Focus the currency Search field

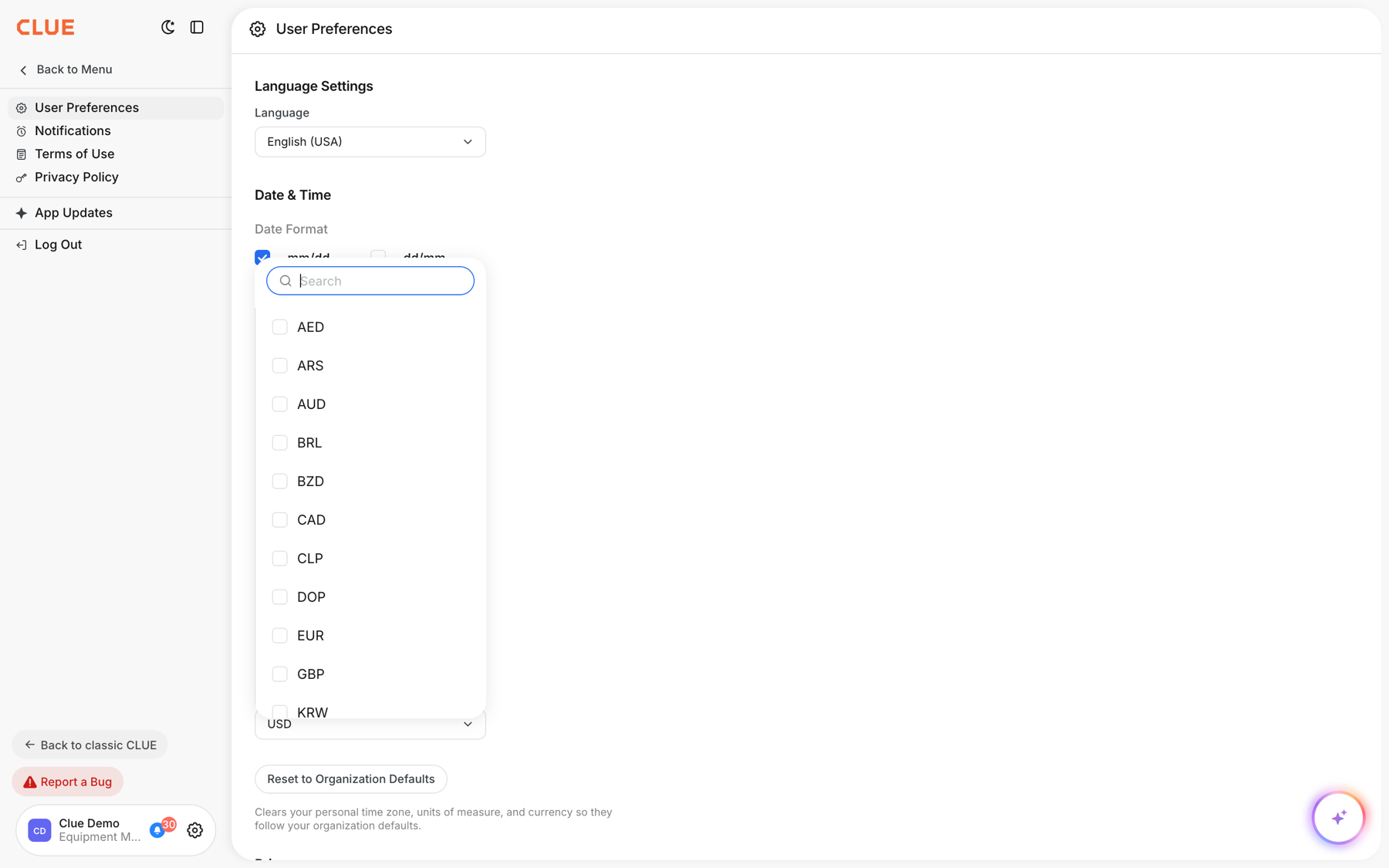370,281
